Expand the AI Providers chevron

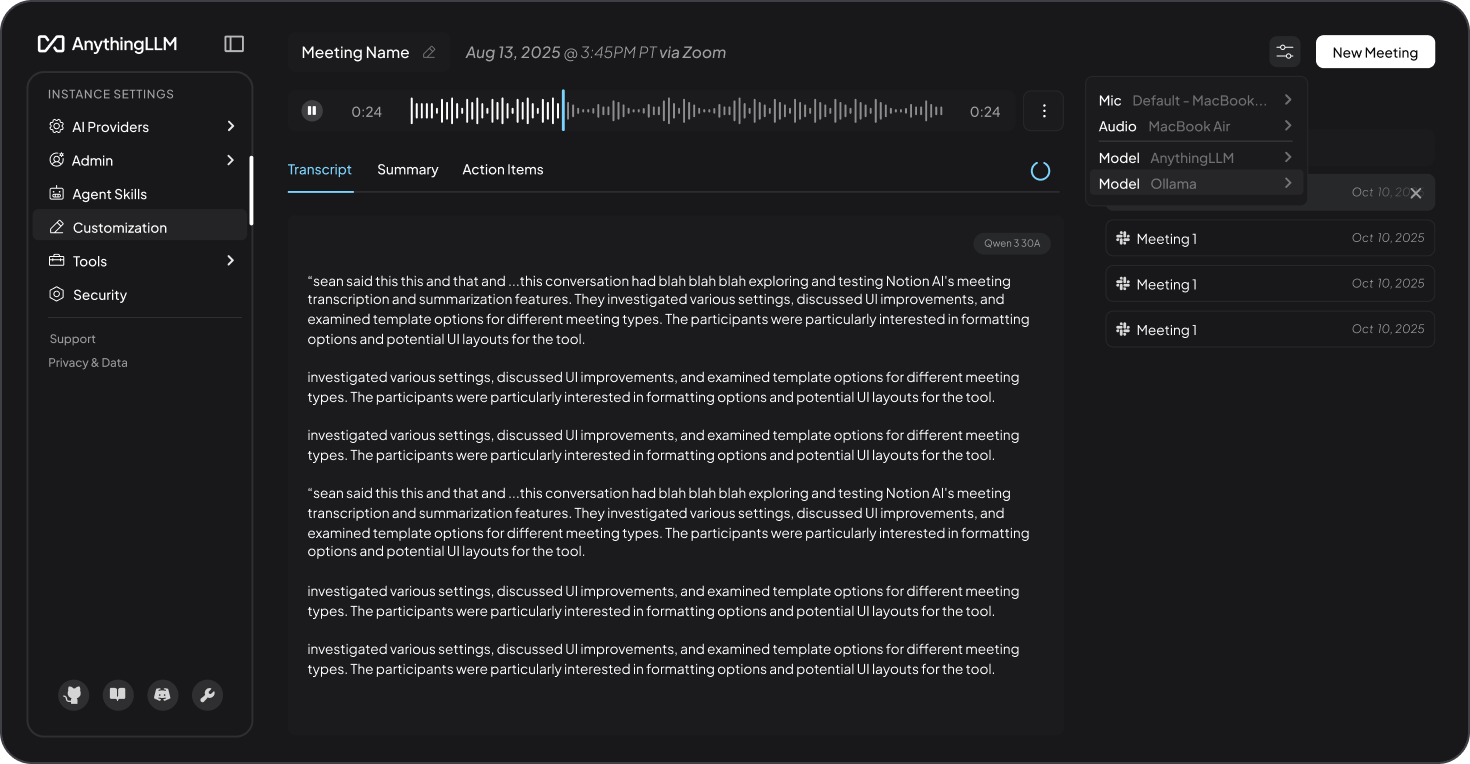coord(231,126)
